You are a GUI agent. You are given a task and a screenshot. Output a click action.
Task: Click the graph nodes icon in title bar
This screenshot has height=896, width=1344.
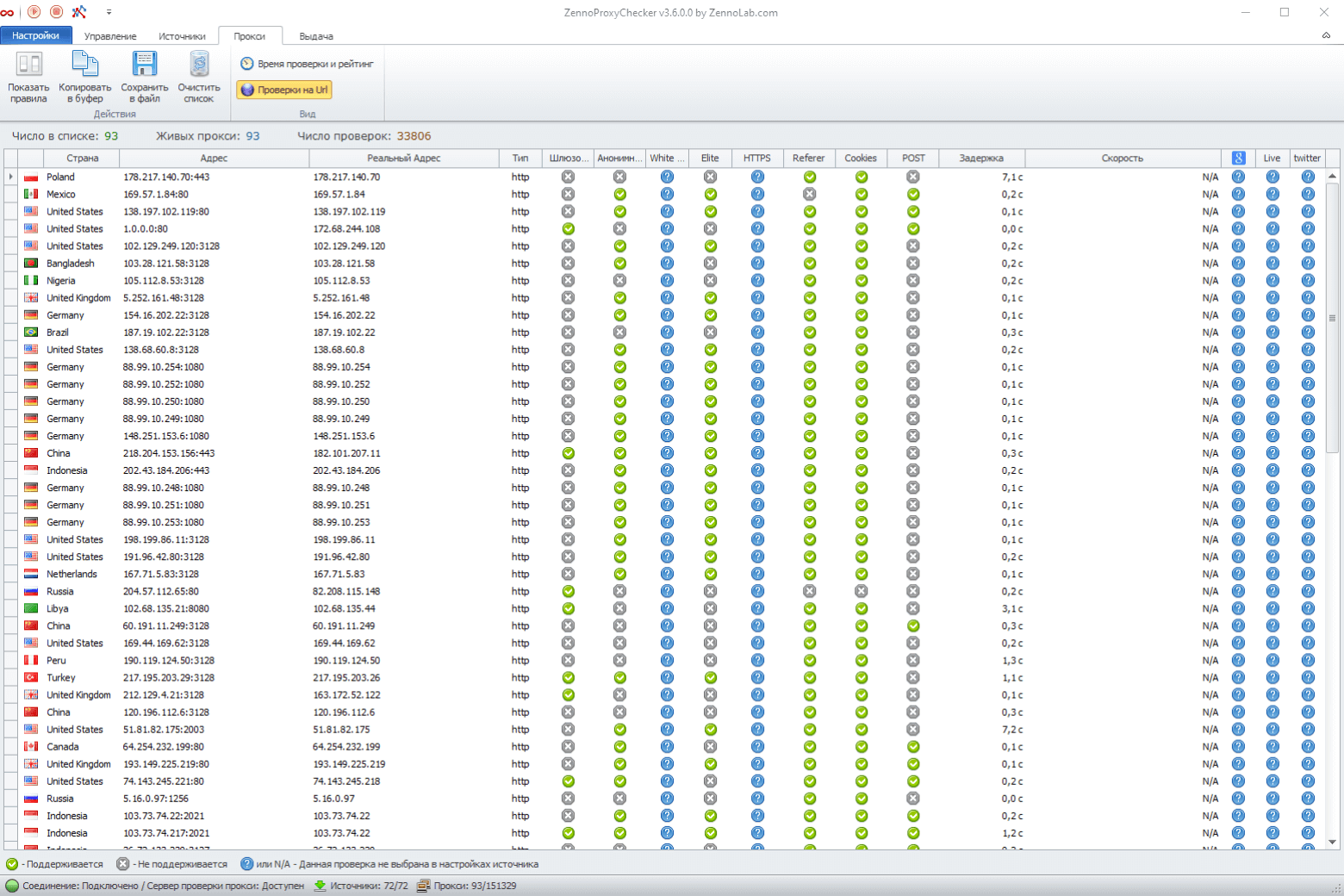coord(79,12)
